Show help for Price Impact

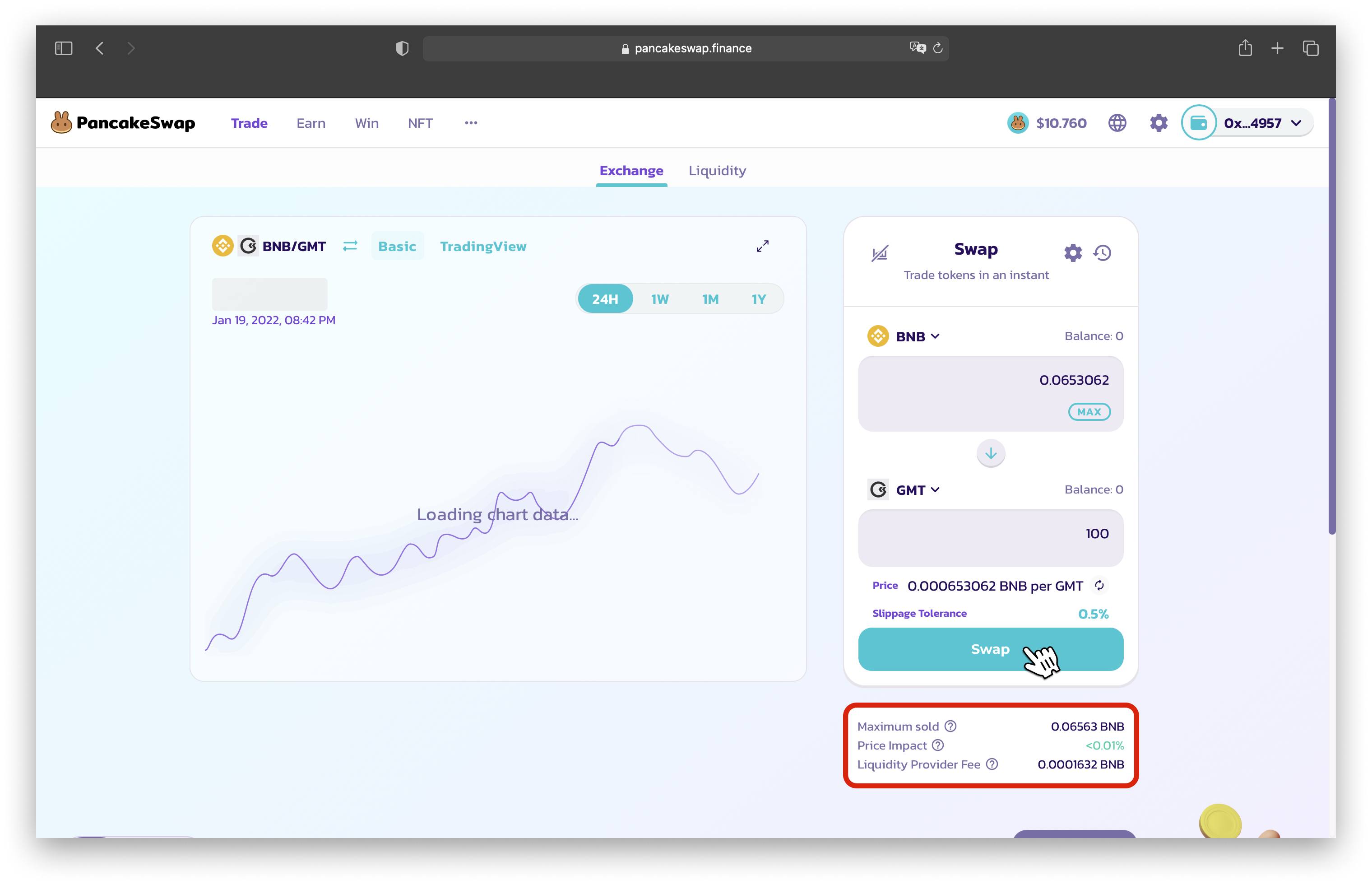pos(937,745)
